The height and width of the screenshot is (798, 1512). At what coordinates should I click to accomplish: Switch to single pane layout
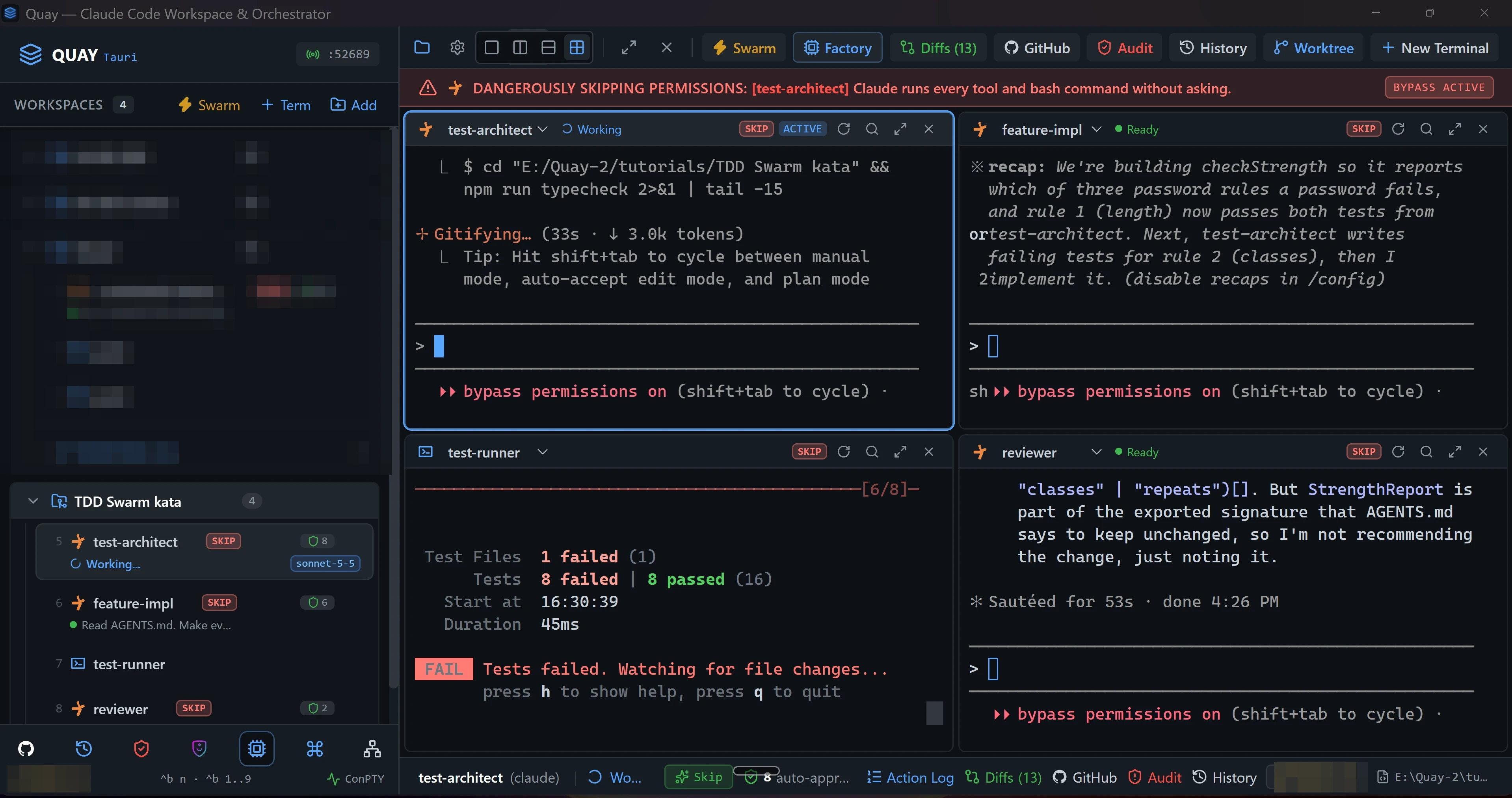(492, 48)
